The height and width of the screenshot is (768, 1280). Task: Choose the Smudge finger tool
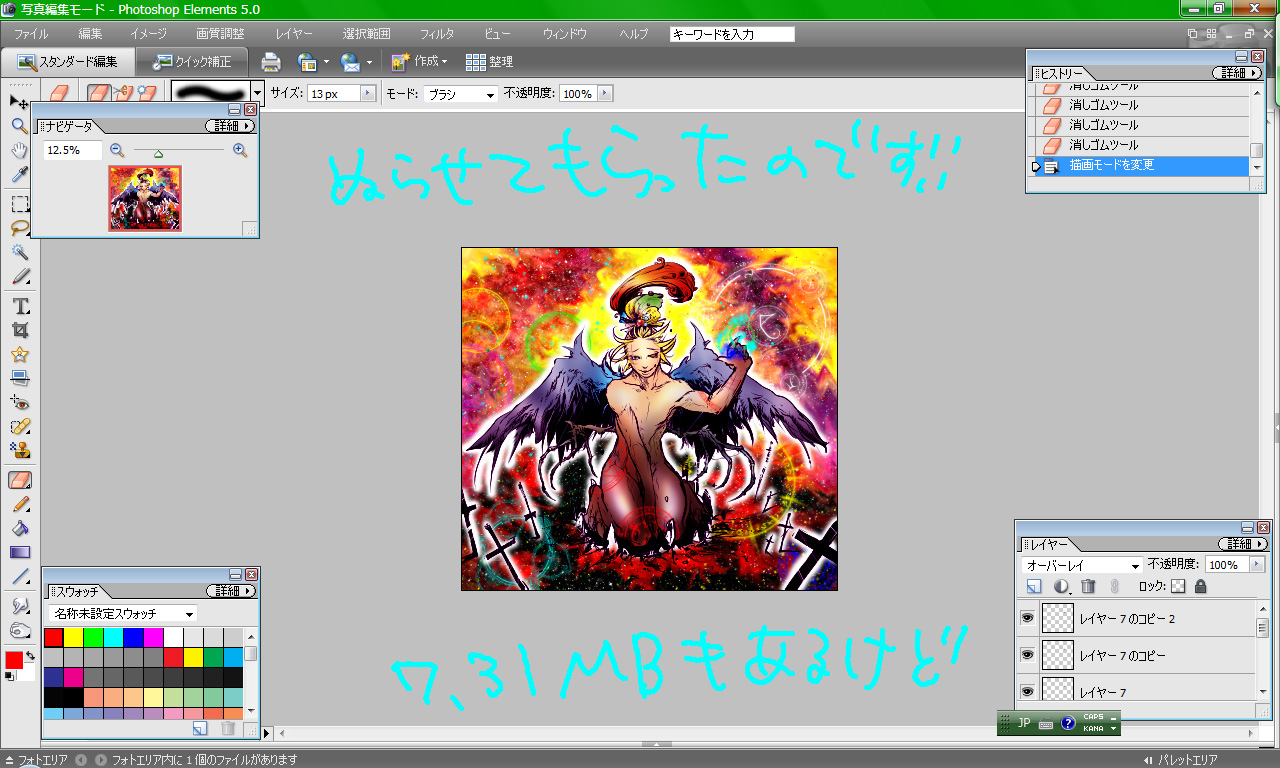tap(19, 606)
